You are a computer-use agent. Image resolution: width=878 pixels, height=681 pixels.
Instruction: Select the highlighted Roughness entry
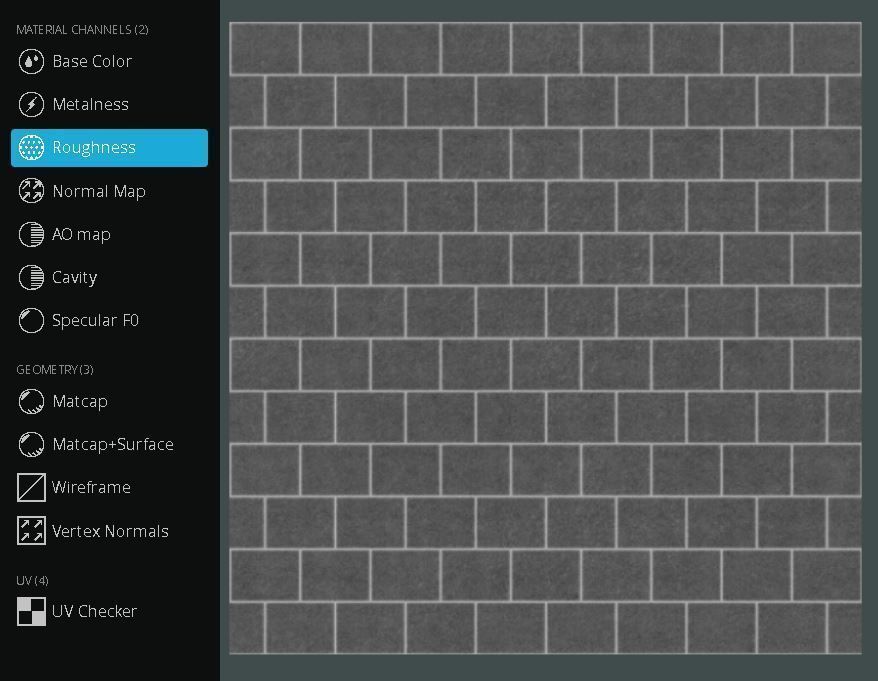click(109, 148)
